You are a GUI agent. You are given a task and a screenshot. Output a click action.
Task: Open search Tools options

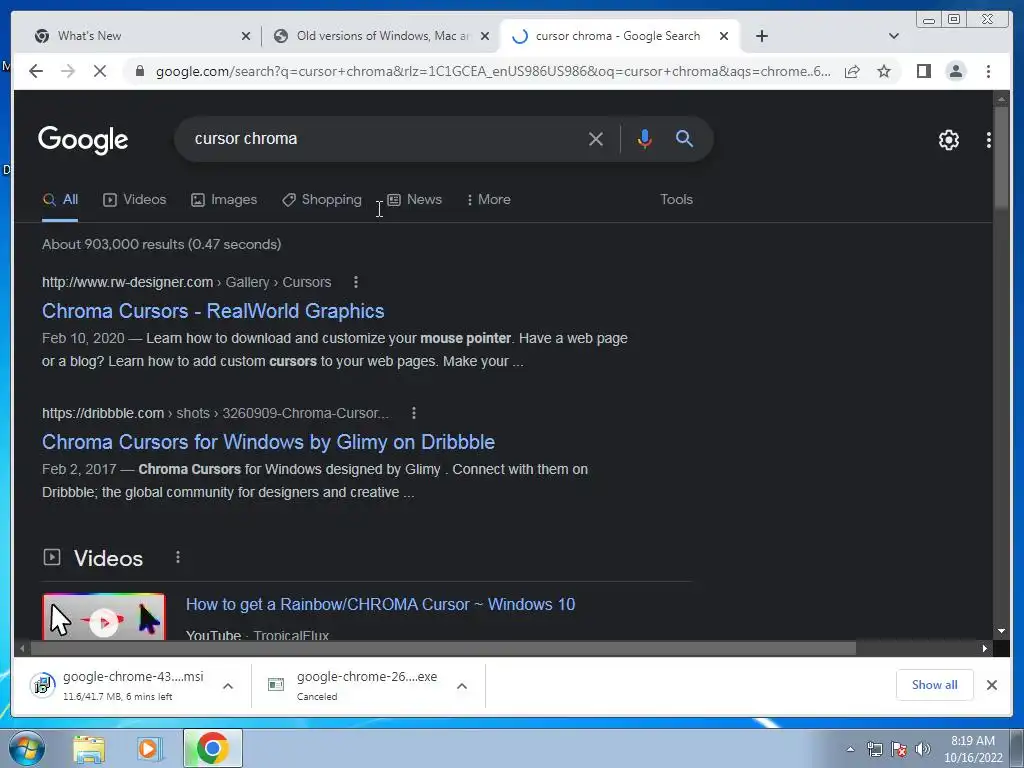(676, 200)
